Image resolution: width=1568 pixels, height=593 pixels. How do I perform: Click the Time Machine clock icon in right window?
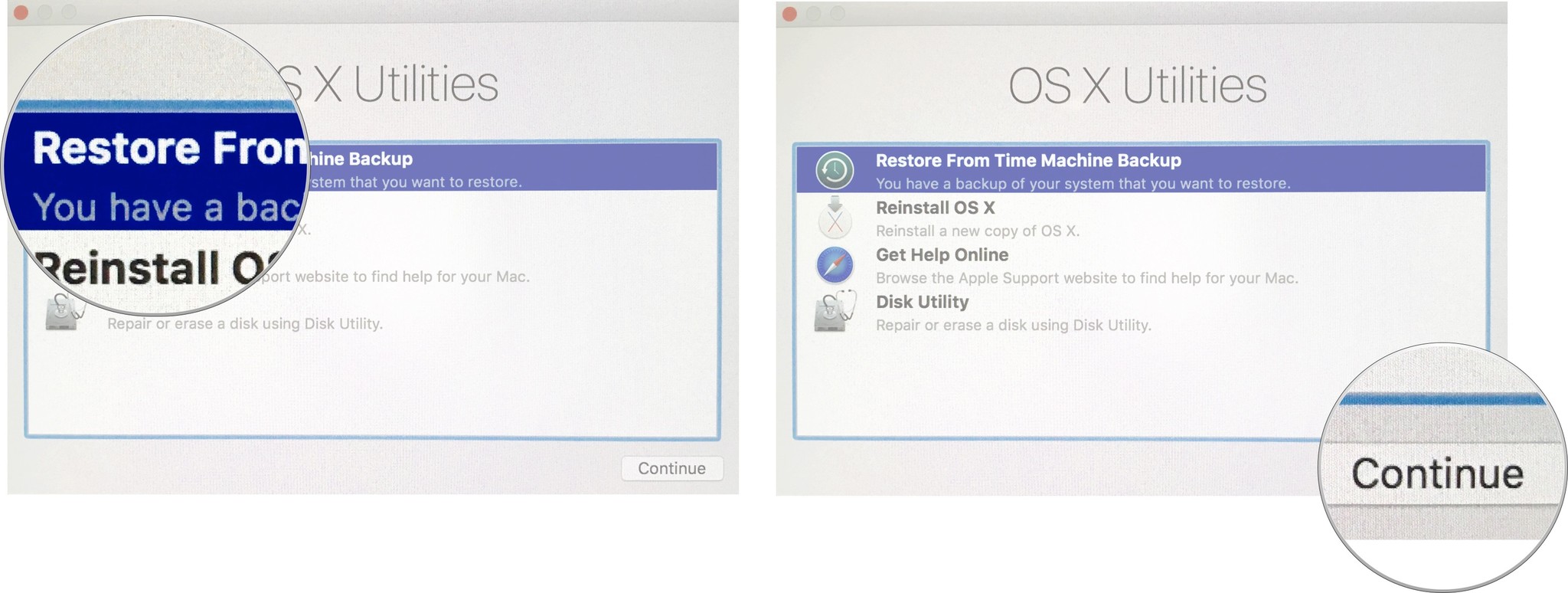coord(835,170)
